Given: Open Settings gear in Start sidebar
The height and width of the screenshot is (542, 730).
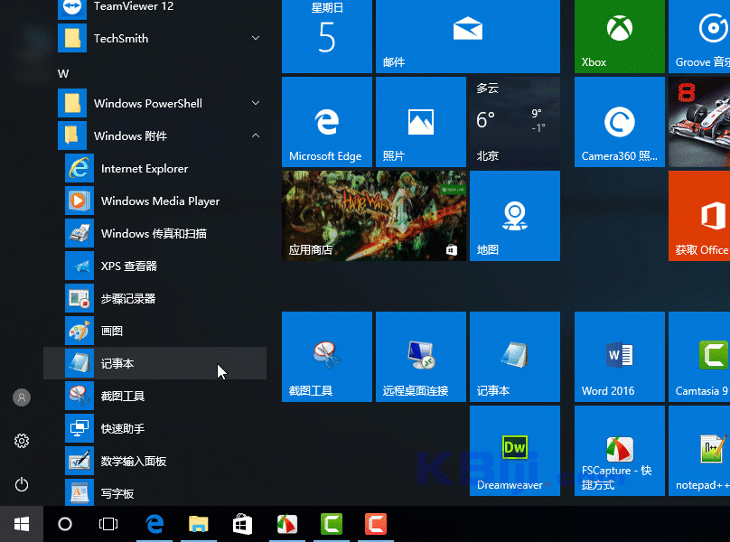Looking at the screenshot, I should [21, 441].
